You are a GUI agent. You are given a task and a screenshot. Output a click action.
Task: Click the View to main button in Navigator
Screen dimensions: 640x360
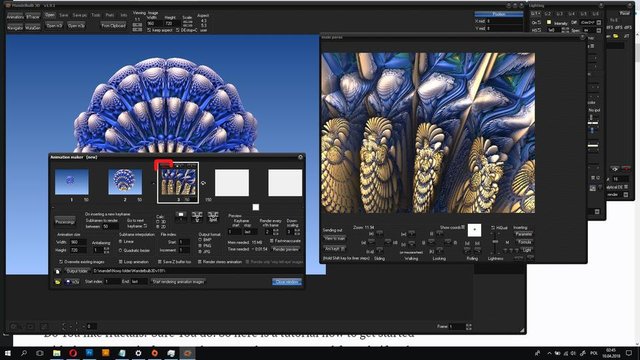334,238
